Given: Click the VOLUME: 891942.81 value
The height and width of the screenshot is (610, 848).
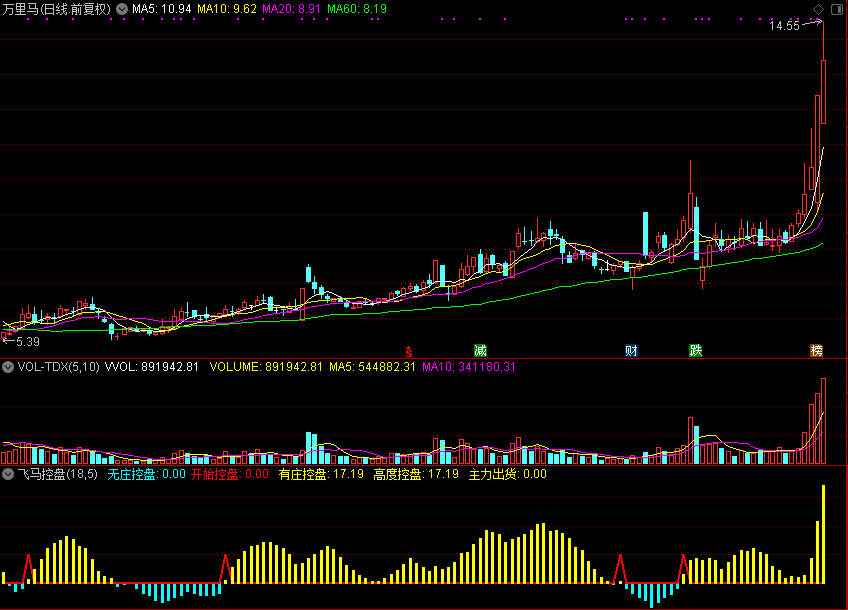Looking at the screenshot, I should [266, 367].
